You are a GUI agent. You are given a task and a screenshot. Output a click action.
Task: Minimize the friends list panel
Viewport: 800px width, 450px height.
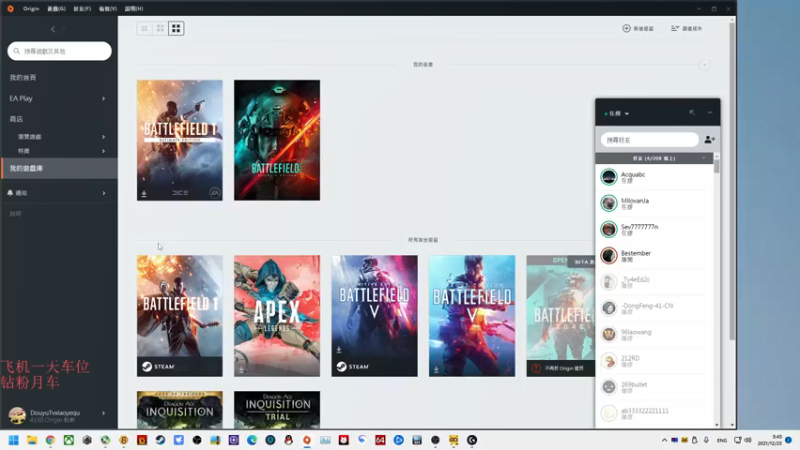coord(710,113)
